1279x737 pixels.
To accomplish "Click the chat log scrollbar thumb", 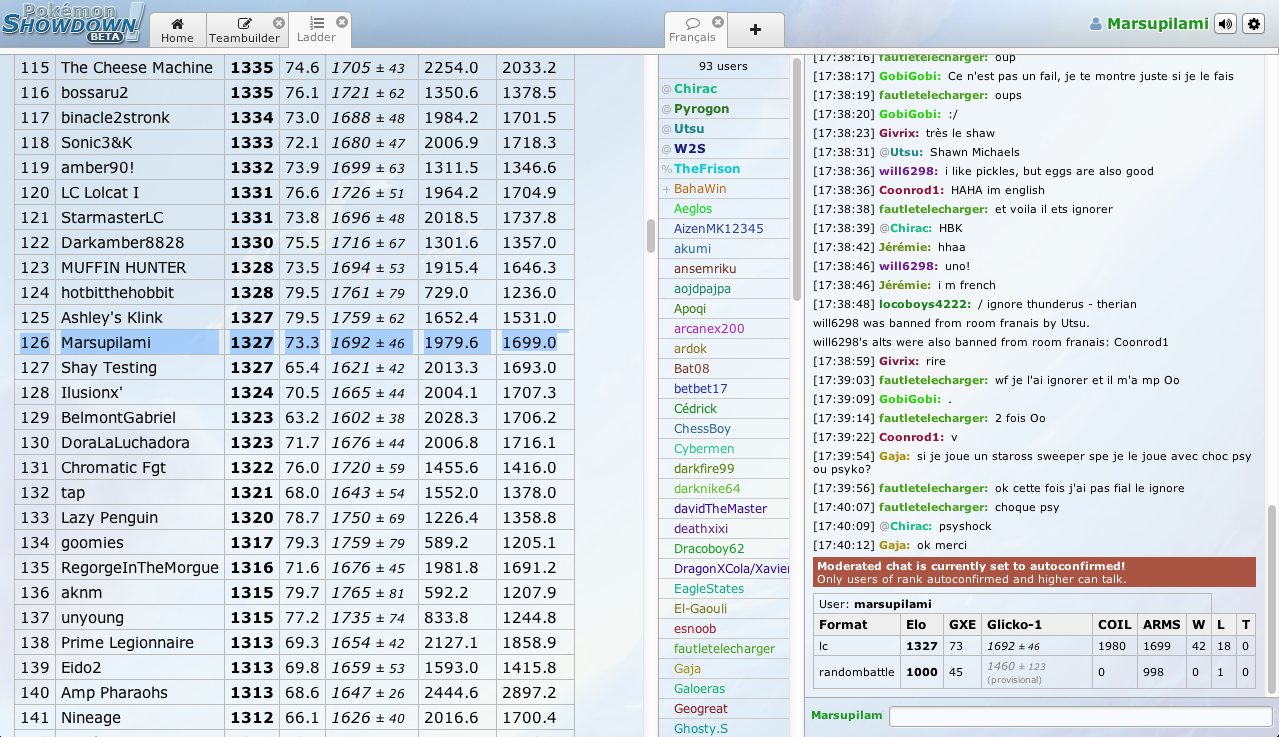I will (x=1272, y=598).
